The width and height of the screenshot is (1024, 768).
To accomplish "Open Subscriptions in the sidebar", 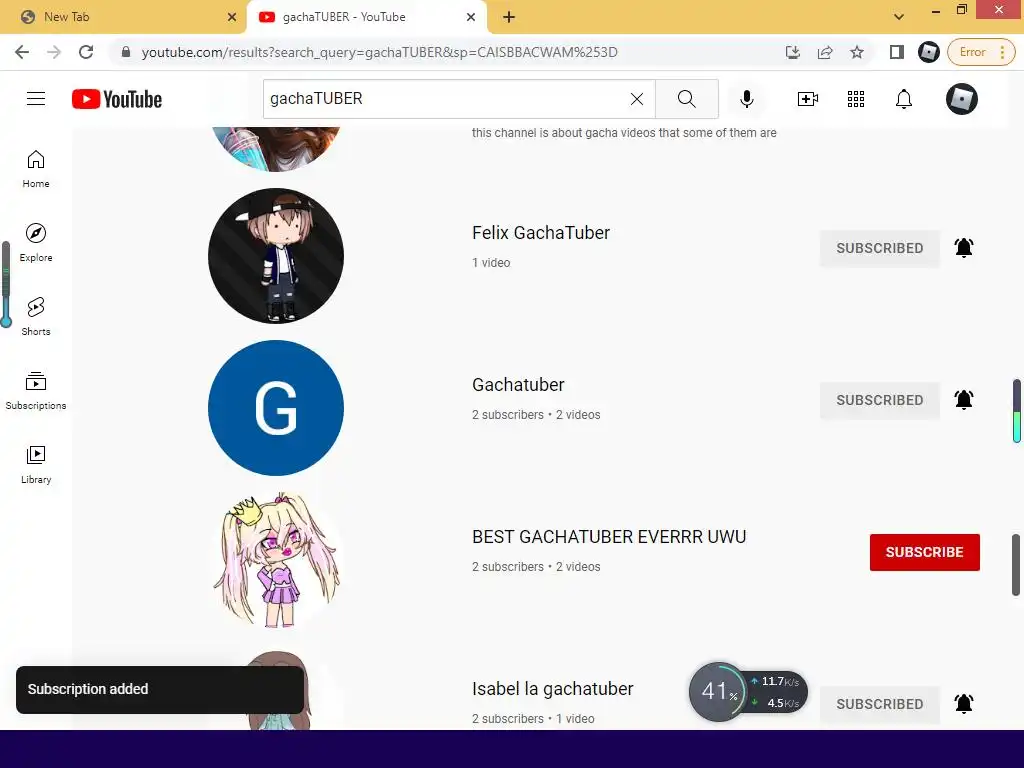I will 36,391.
